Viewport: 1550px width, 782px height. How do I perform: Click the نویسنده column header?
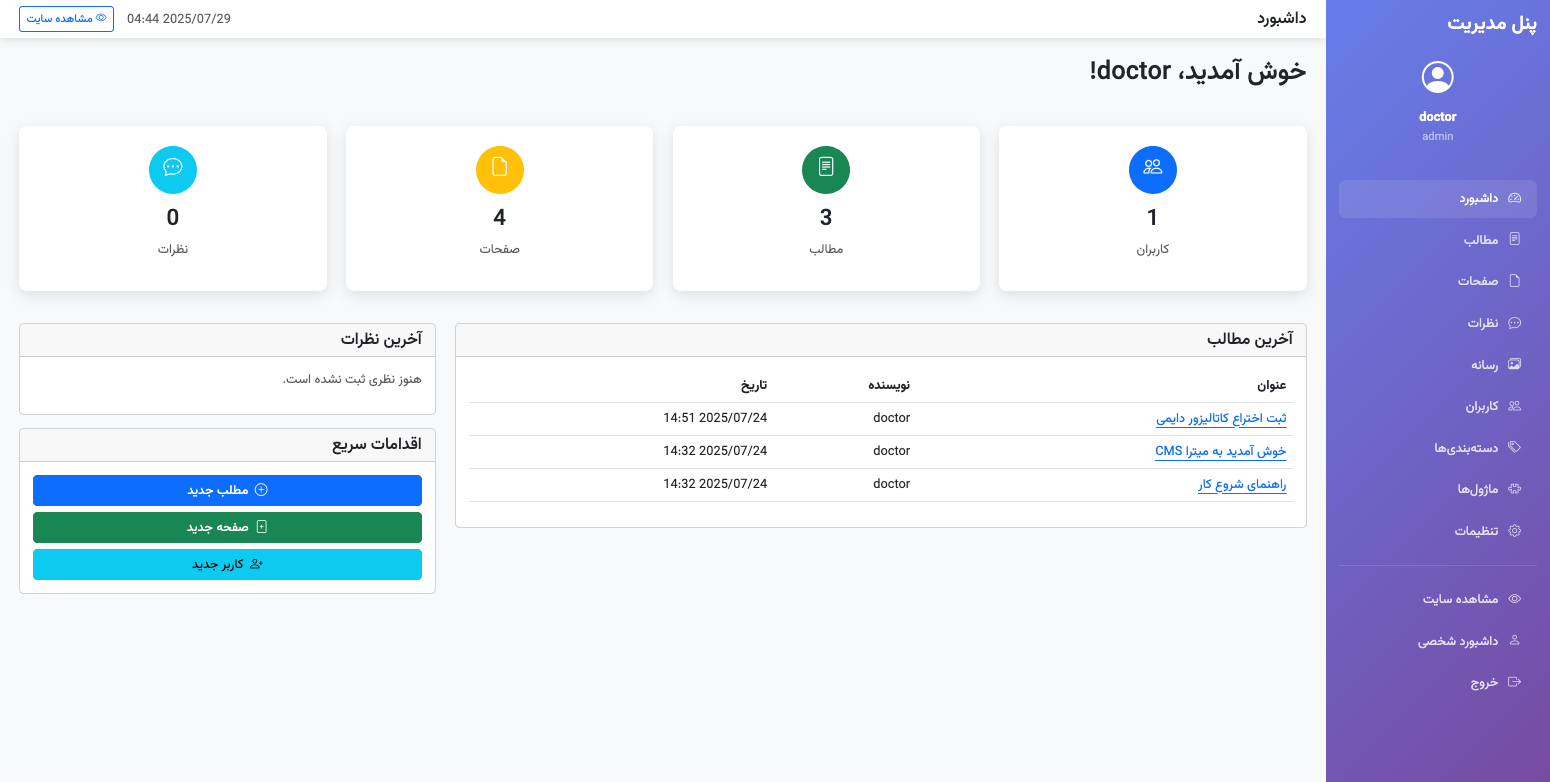pyautogui.click(x=889, y=385)
